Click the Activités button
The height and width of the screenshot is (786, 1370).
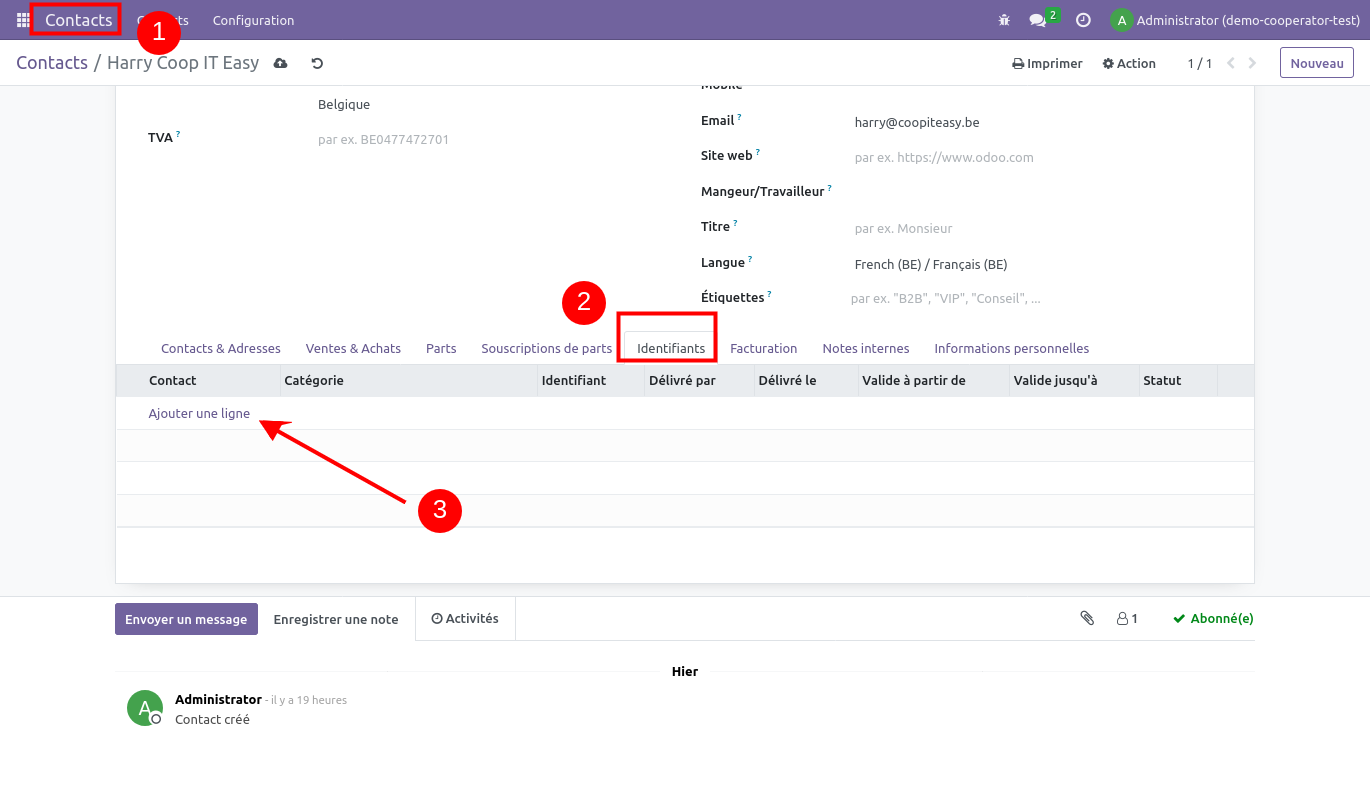click(465, 619)
